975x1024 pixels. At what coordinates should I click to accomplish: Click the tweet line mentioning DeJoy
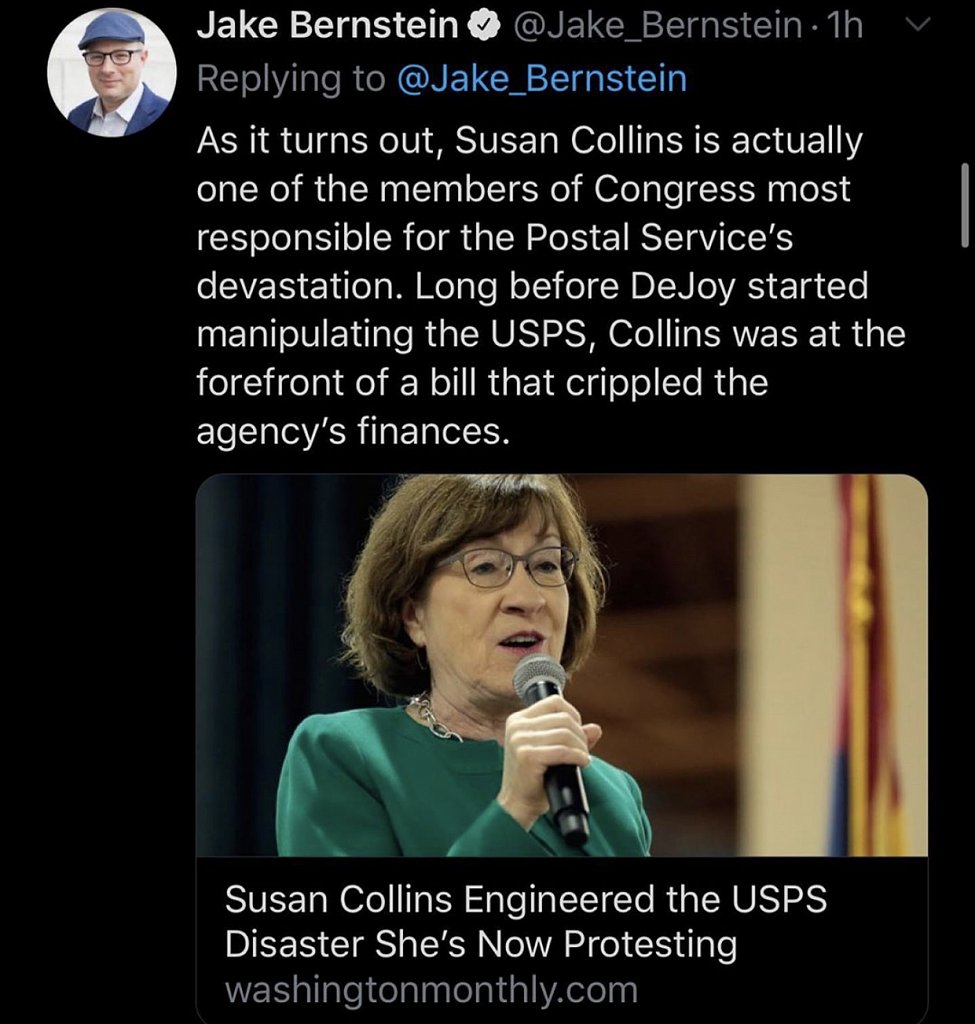532,286
